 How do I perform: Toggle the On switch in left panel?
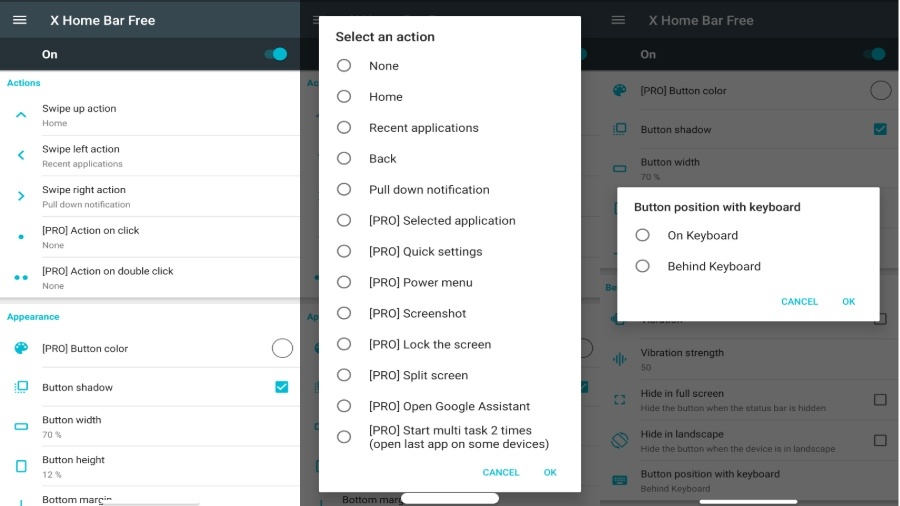tap(276, 54)
